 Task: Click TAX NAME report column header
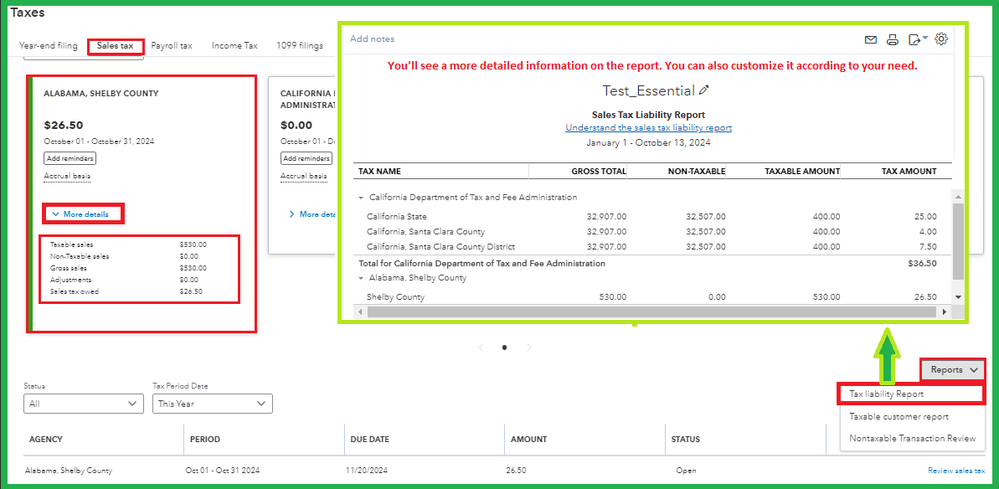click(x=380, y=171)
